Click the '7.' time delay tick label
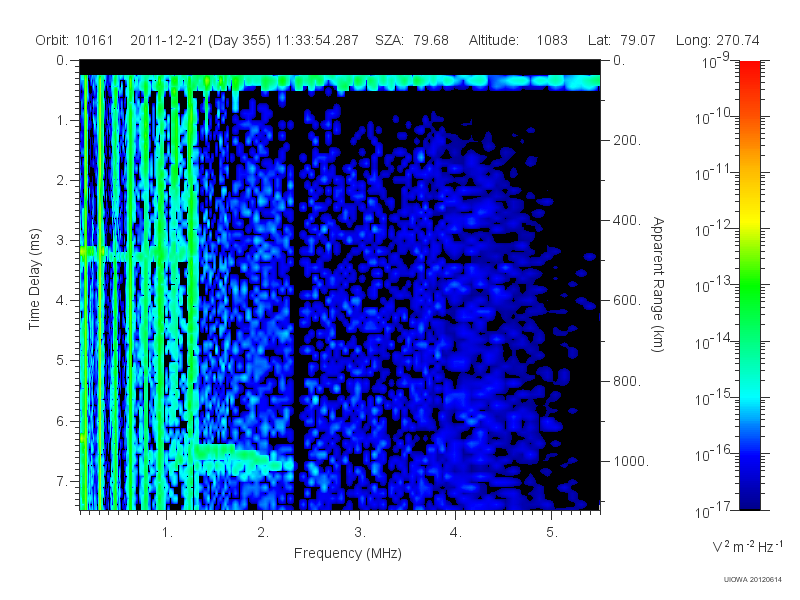Image resolution: width=800 pixels, height=600 pixels. pyautogui.click(x=62, y=481)
